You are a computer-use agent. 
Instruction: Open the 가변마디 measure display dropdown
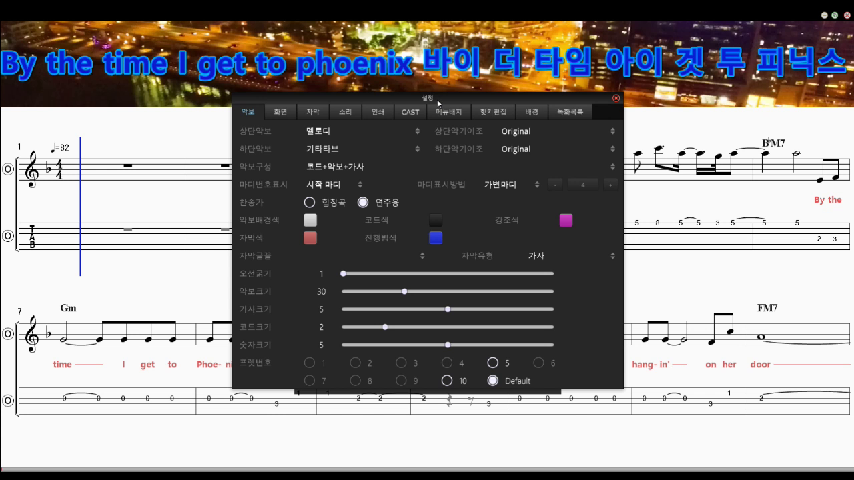pos(511,185)
